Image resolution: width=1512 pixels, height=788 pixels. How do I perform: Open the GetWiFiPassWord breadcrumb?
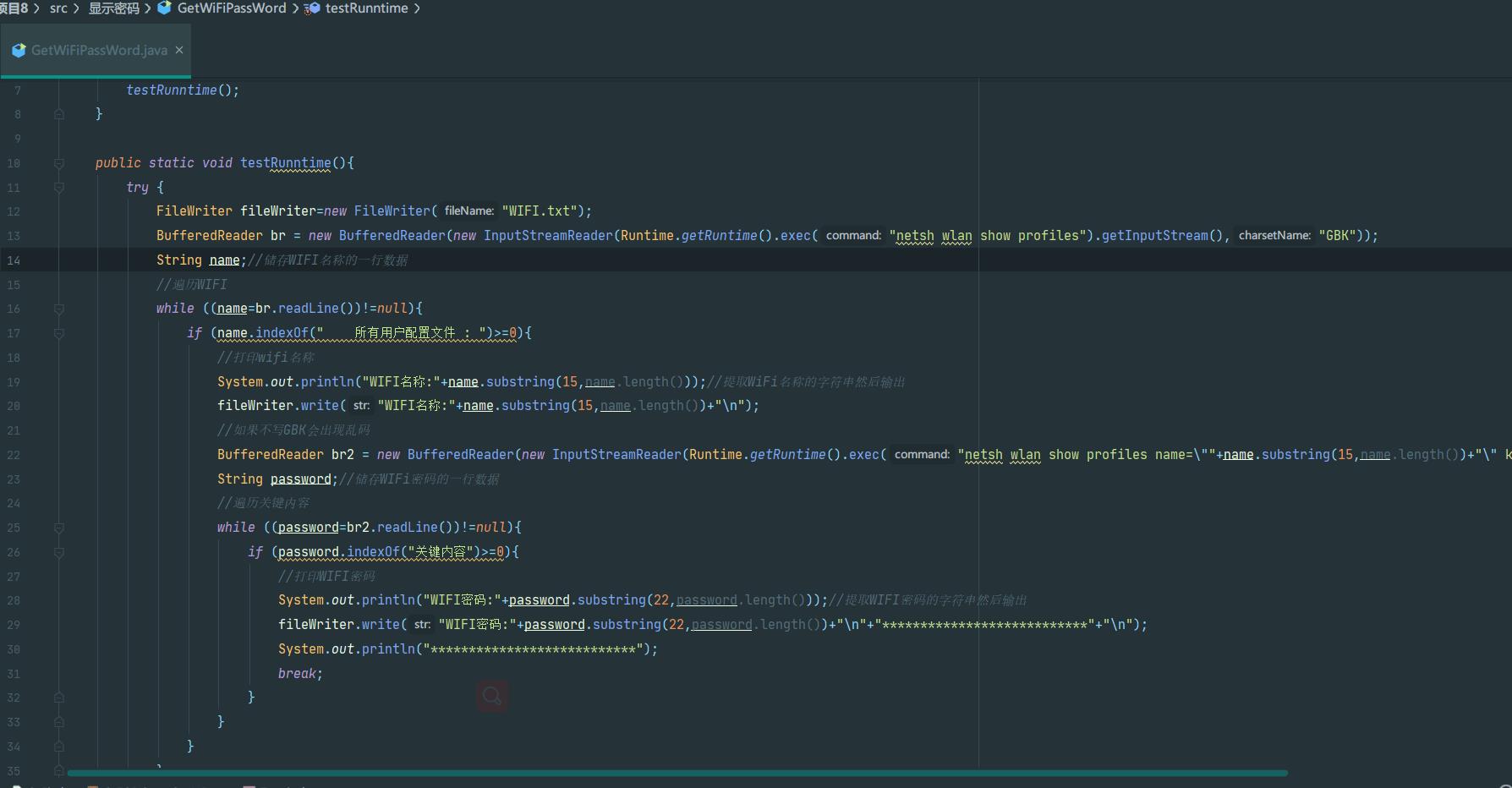click(231, 8)
